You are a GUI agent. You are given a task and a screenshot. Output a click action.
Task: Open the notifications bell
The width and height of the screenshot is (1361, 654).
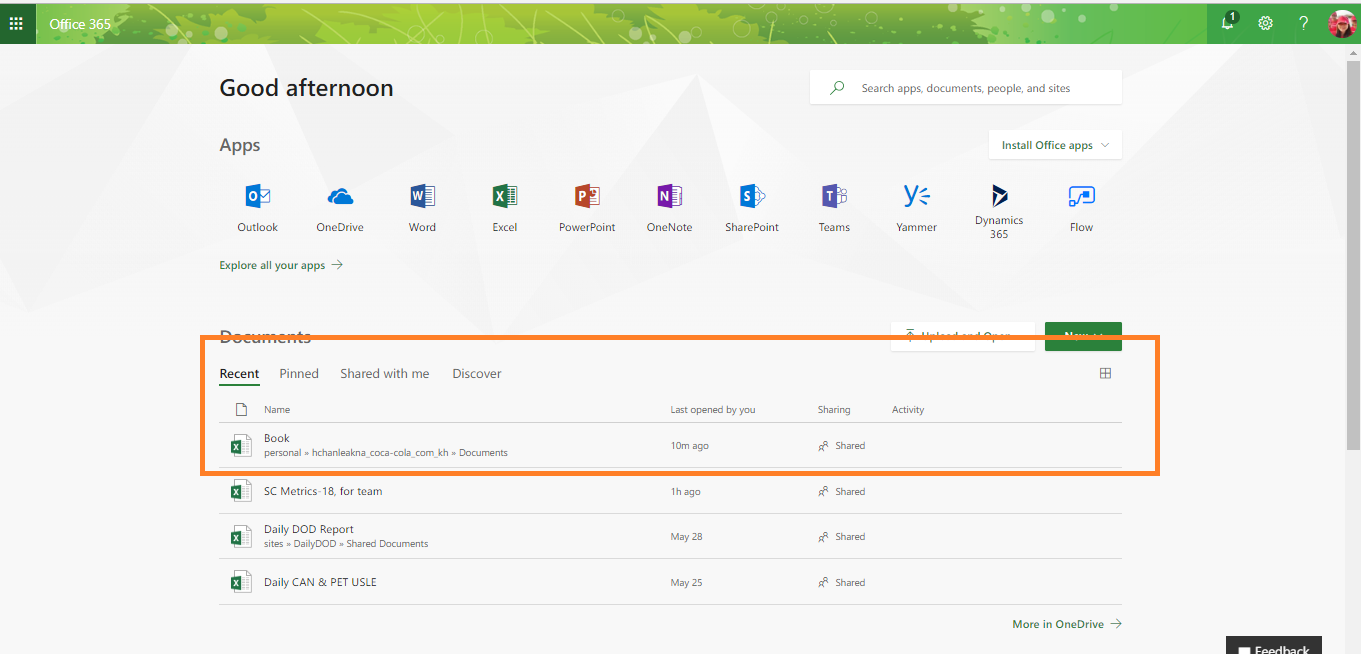(1228, 22)
